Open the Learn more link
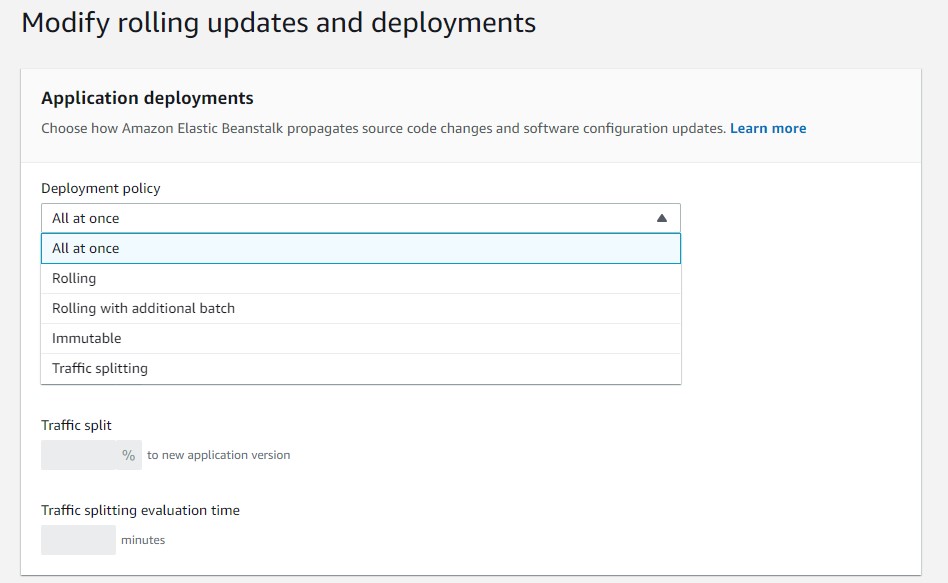 [x=768, y=128]
